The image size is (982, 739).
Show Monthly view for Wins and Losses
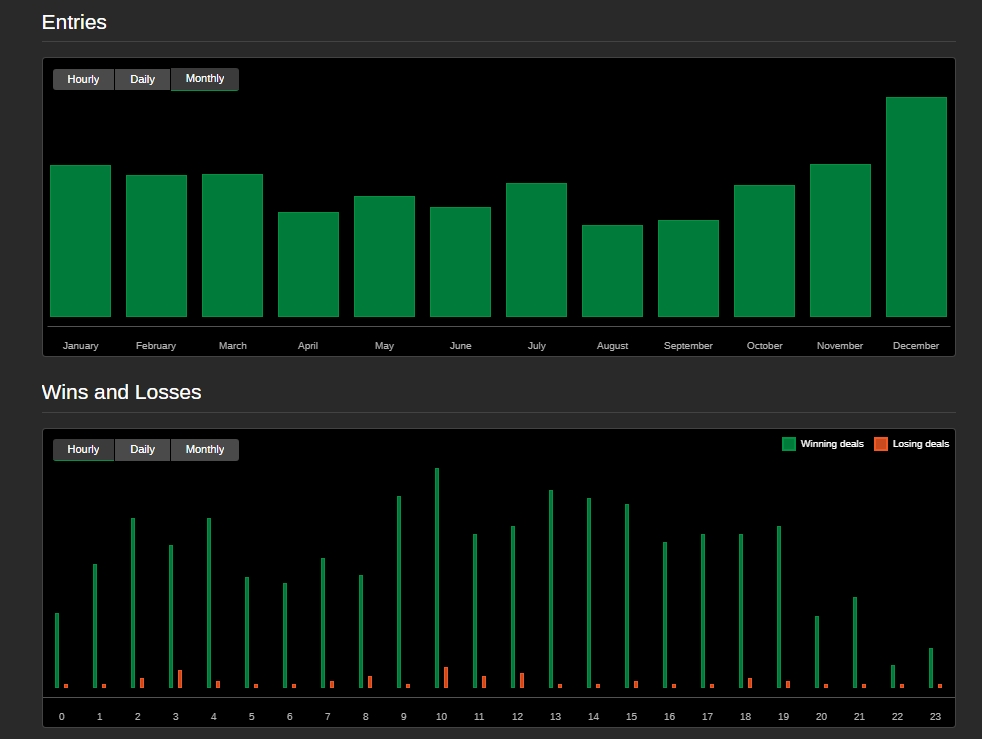coord(205,450)
